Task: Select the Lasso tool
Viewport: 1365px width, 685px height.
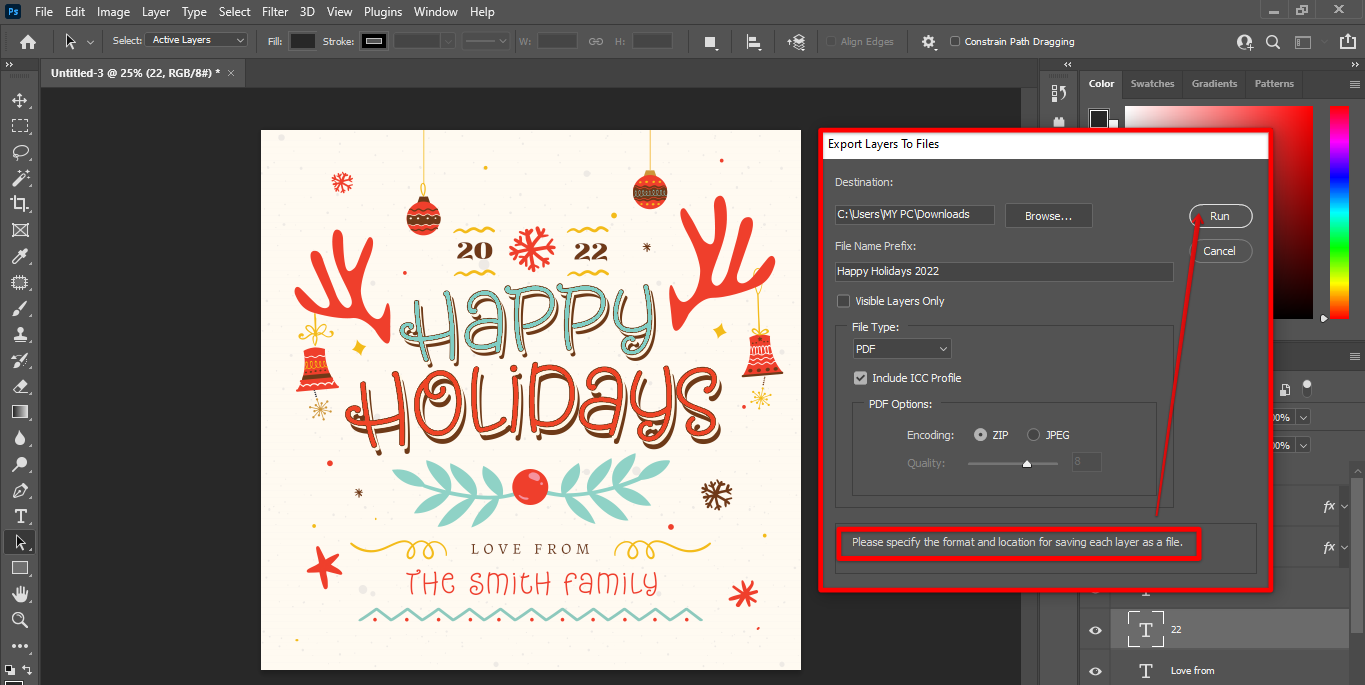Action: [19, 152]
